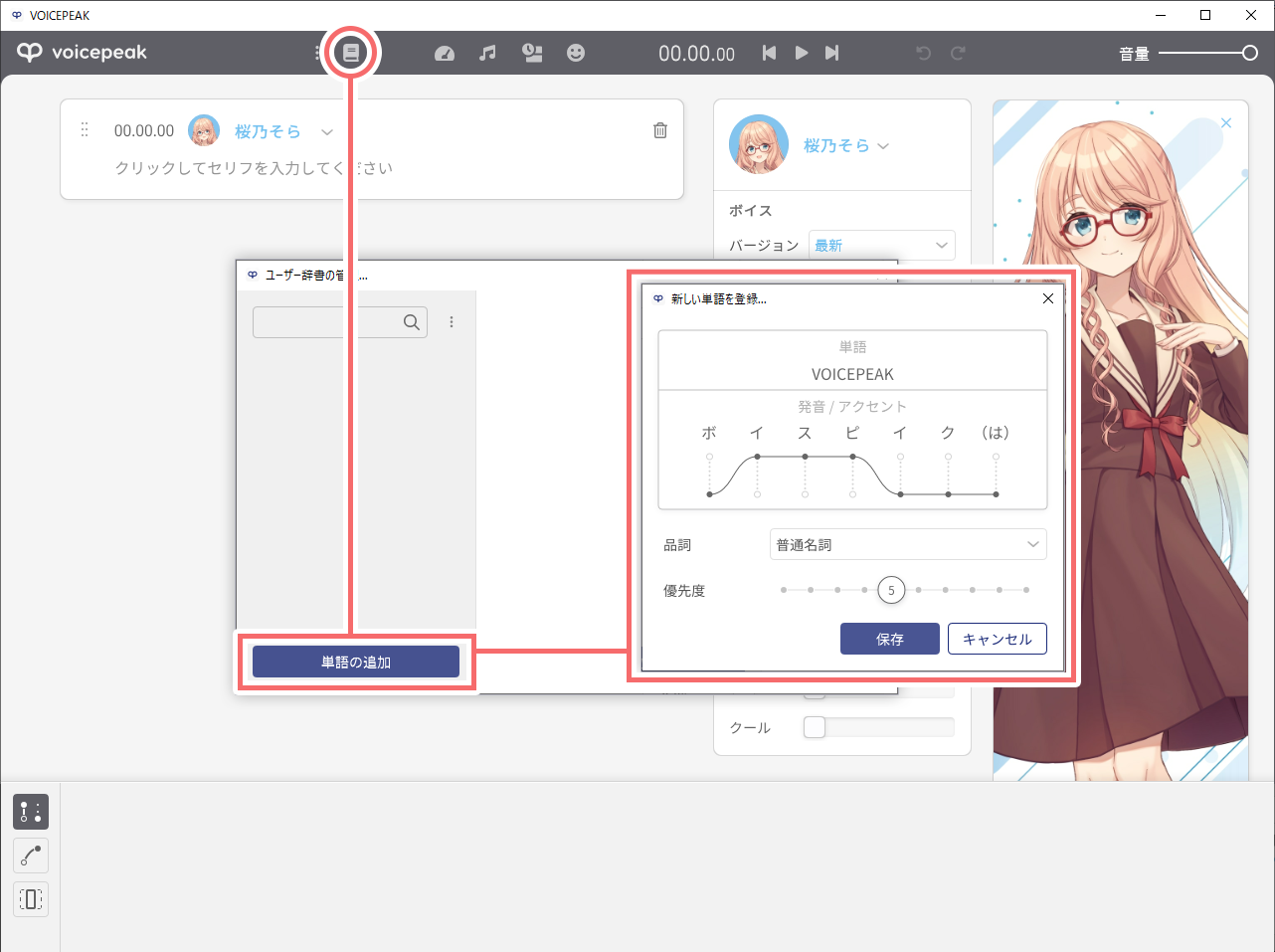
Task: Click 単語の追加 button
Action: [356, 662]
